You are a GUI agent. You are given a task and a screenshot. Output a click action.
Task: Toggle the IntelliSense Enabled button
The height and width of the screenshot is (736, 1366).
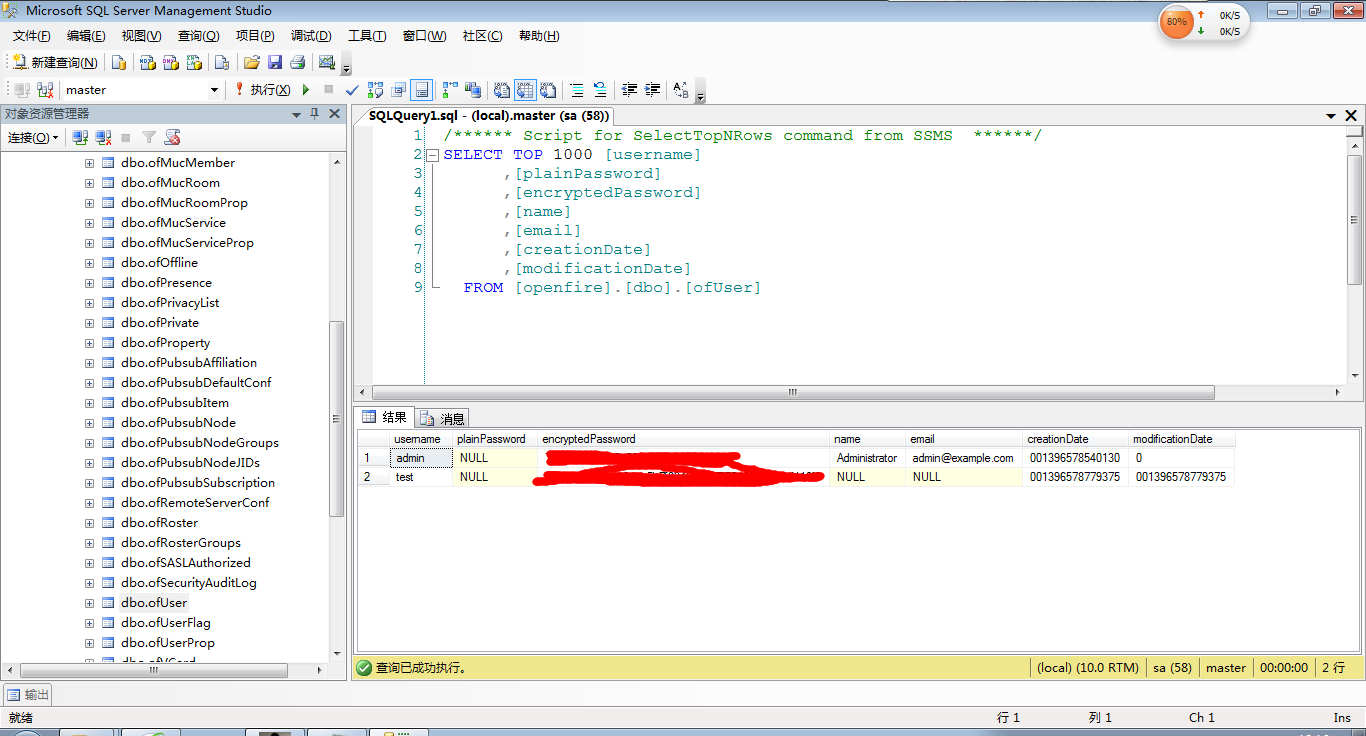(x=422, y=90)
